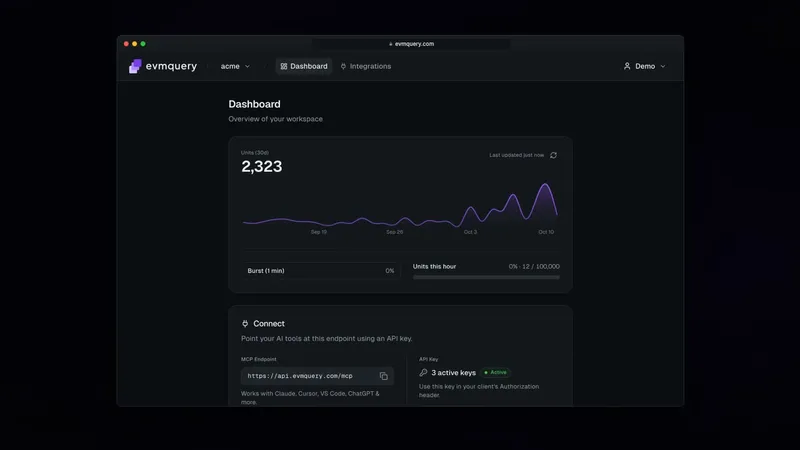The width and height of the screenshot is (800, 450).
Task: Open the Demo user menu
Action: click(x=644, y=66)
